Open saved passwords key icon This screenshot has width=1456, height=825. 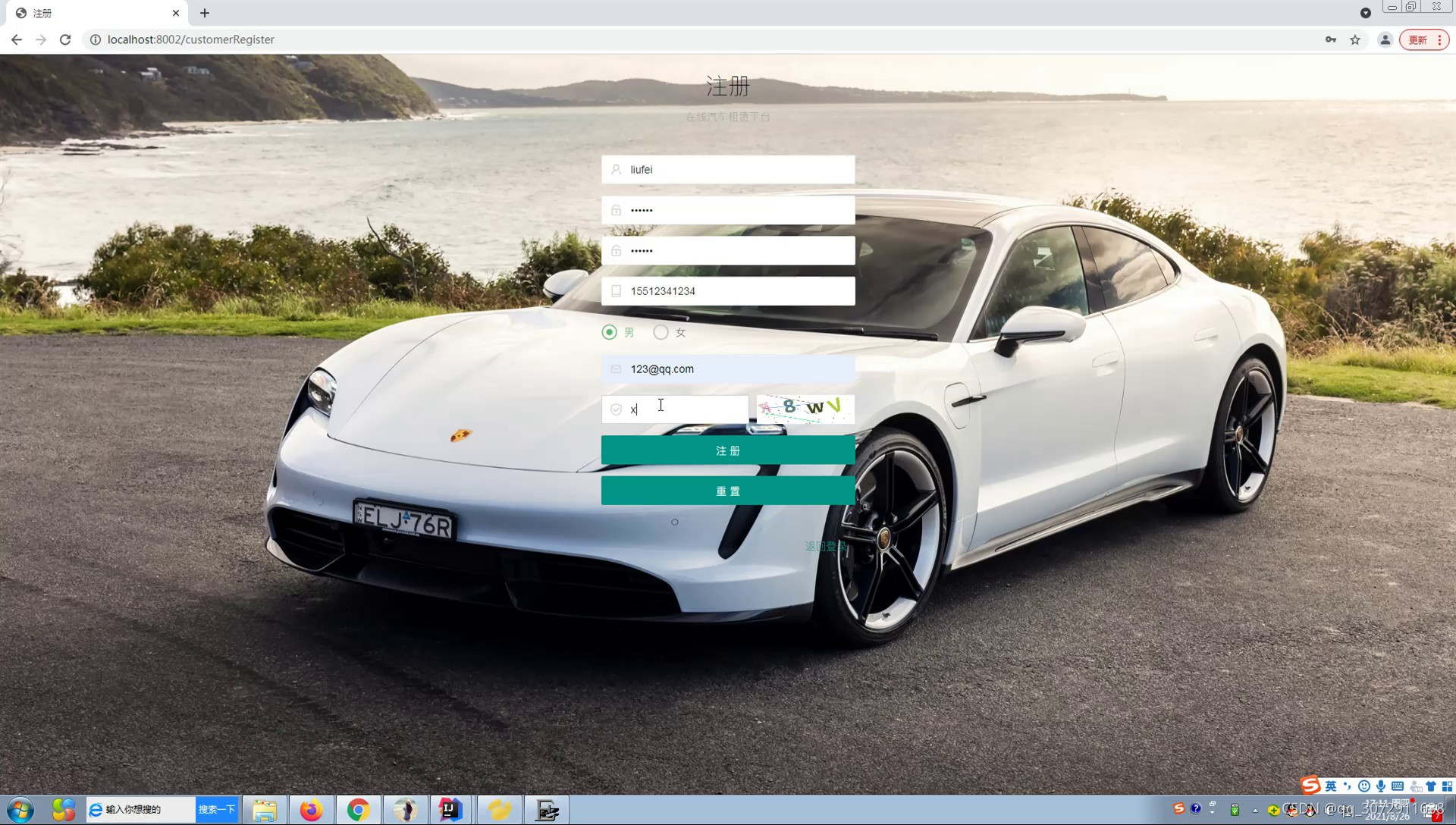point(1331,39)
